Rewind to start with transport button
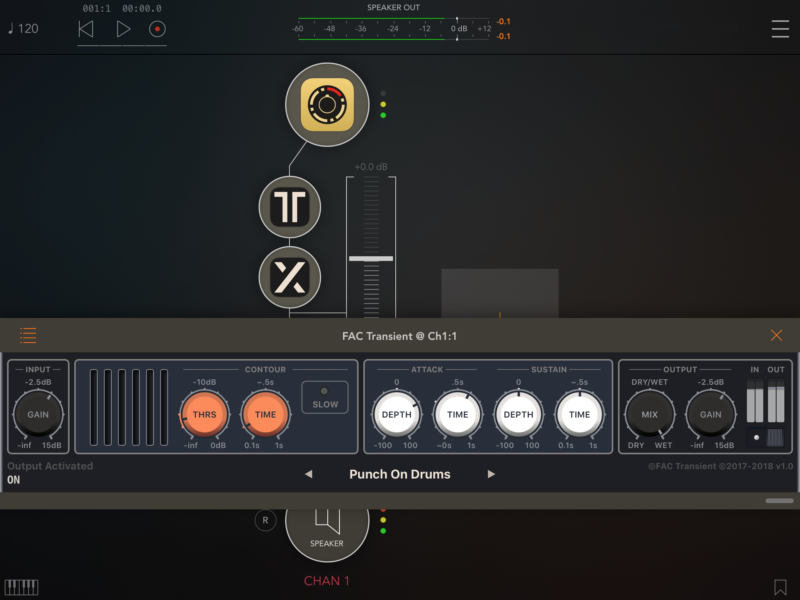800x600 pixels. (86, 29)
